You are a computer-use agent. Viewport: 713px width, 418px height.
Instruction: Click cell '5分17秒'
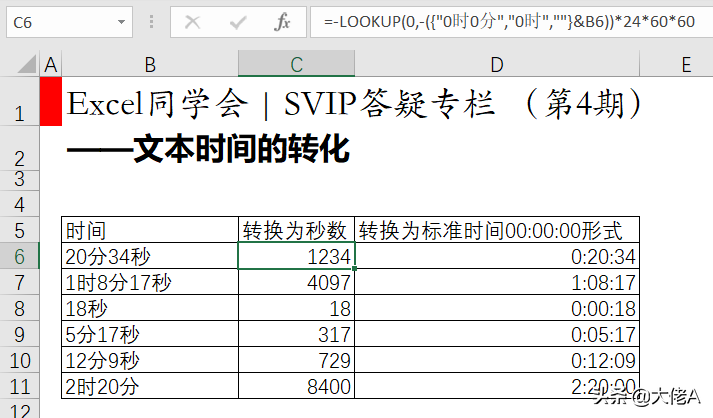point(150,333)
